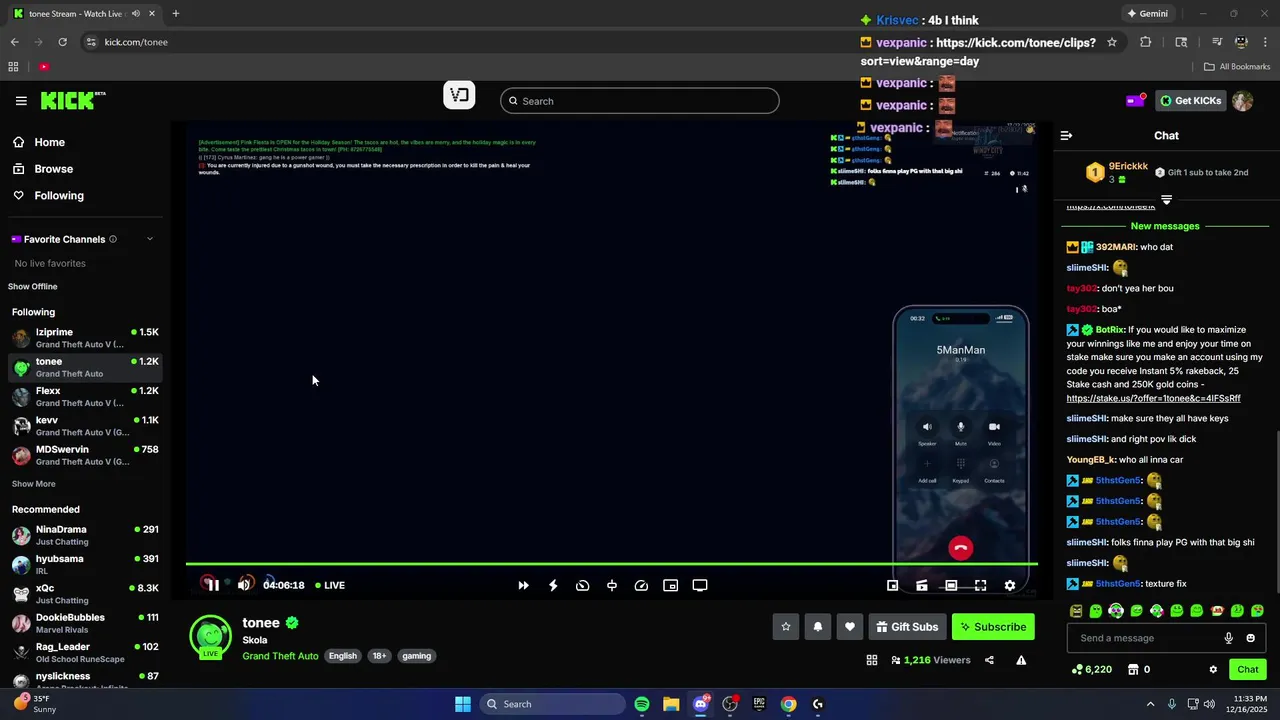Open the clock rewind icon in player bar

point(582,585)
